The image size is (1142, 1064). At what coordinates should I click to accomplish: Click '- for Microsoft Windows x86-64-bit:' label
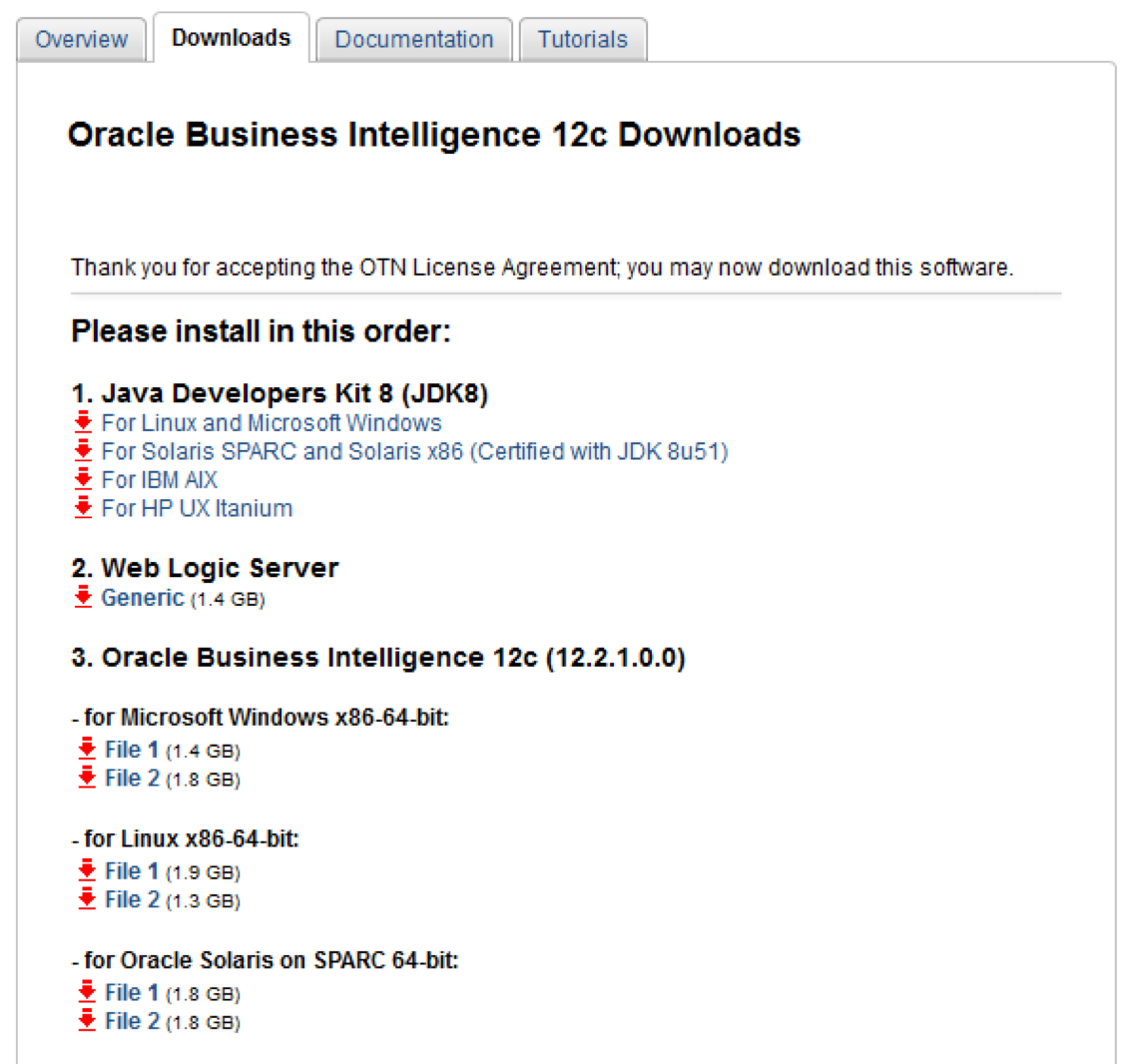(x=260, y=718)
